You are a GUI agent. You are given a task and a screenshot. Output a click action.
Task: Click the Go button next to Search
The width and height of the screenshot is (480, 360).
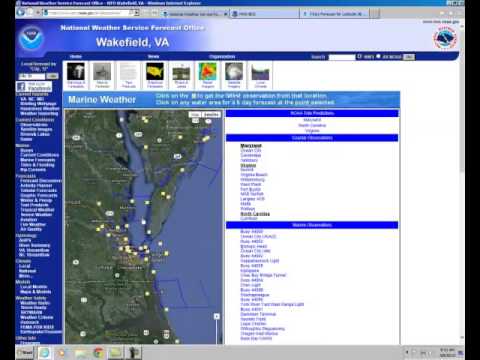tap(409, 57)
